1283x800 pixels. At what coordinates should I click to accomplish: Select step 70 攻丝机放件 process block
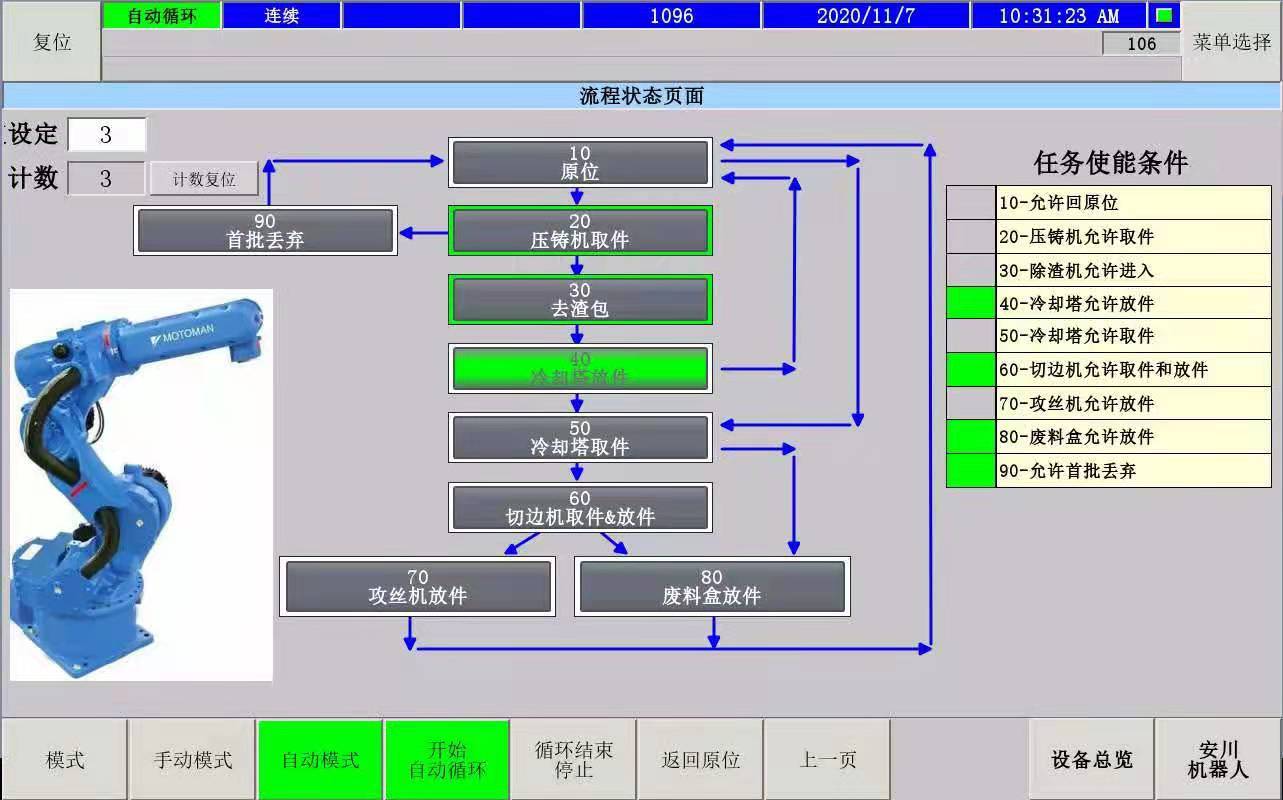(x=418, y=586)
